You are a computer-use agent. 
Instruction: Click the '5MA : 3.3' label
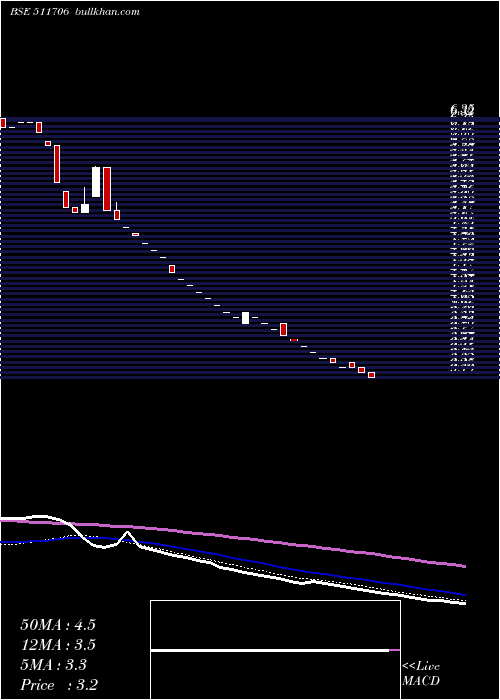click(53, 665)
